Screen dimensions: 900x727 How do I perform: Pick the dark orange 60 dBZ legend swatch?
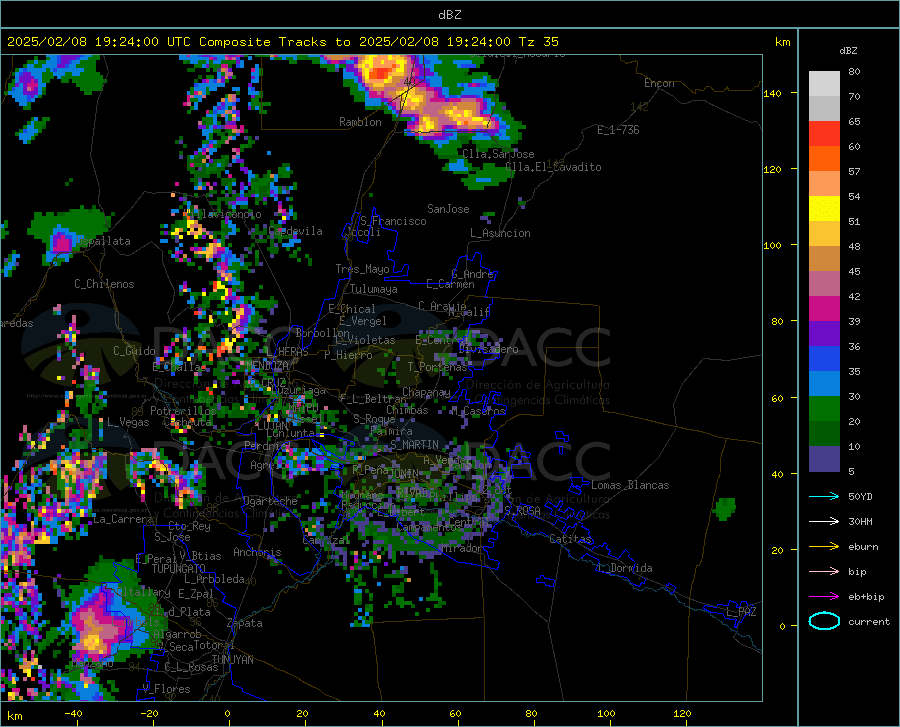click(x=824, y=159)
